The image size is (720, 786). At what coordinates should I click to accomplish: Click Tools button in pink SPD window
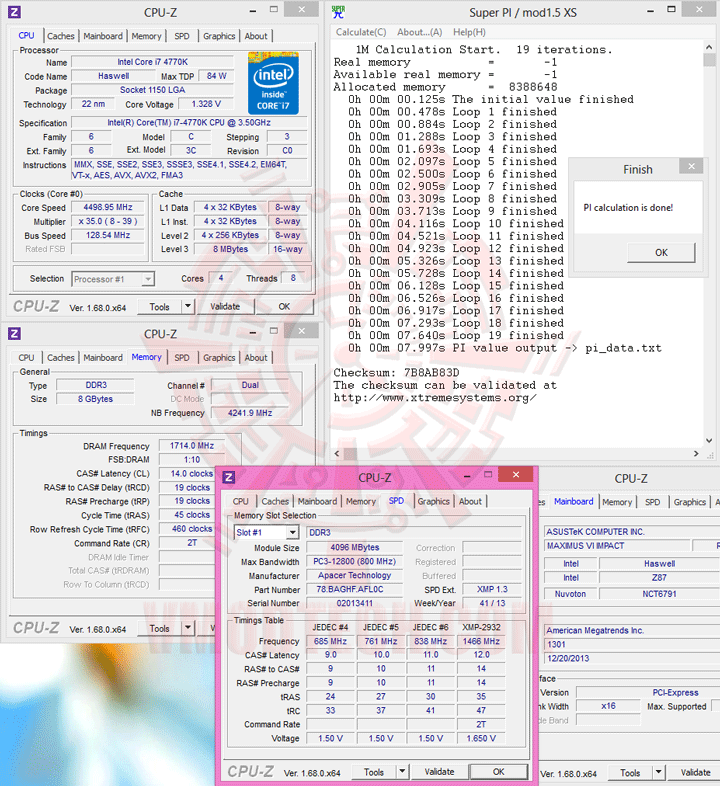[x=374, y=772]
